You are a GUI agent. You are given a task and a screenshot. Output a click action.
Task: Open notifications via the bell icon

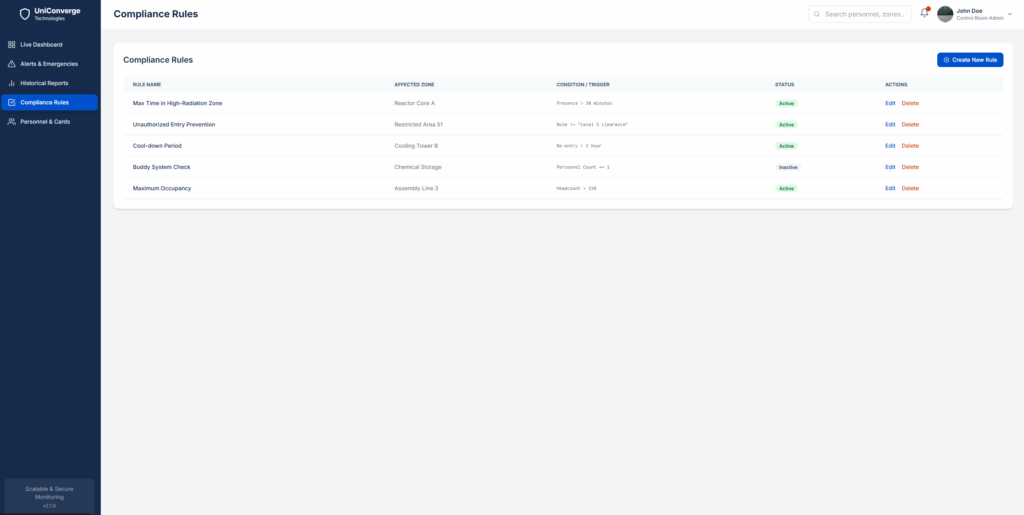click(924, 14)
